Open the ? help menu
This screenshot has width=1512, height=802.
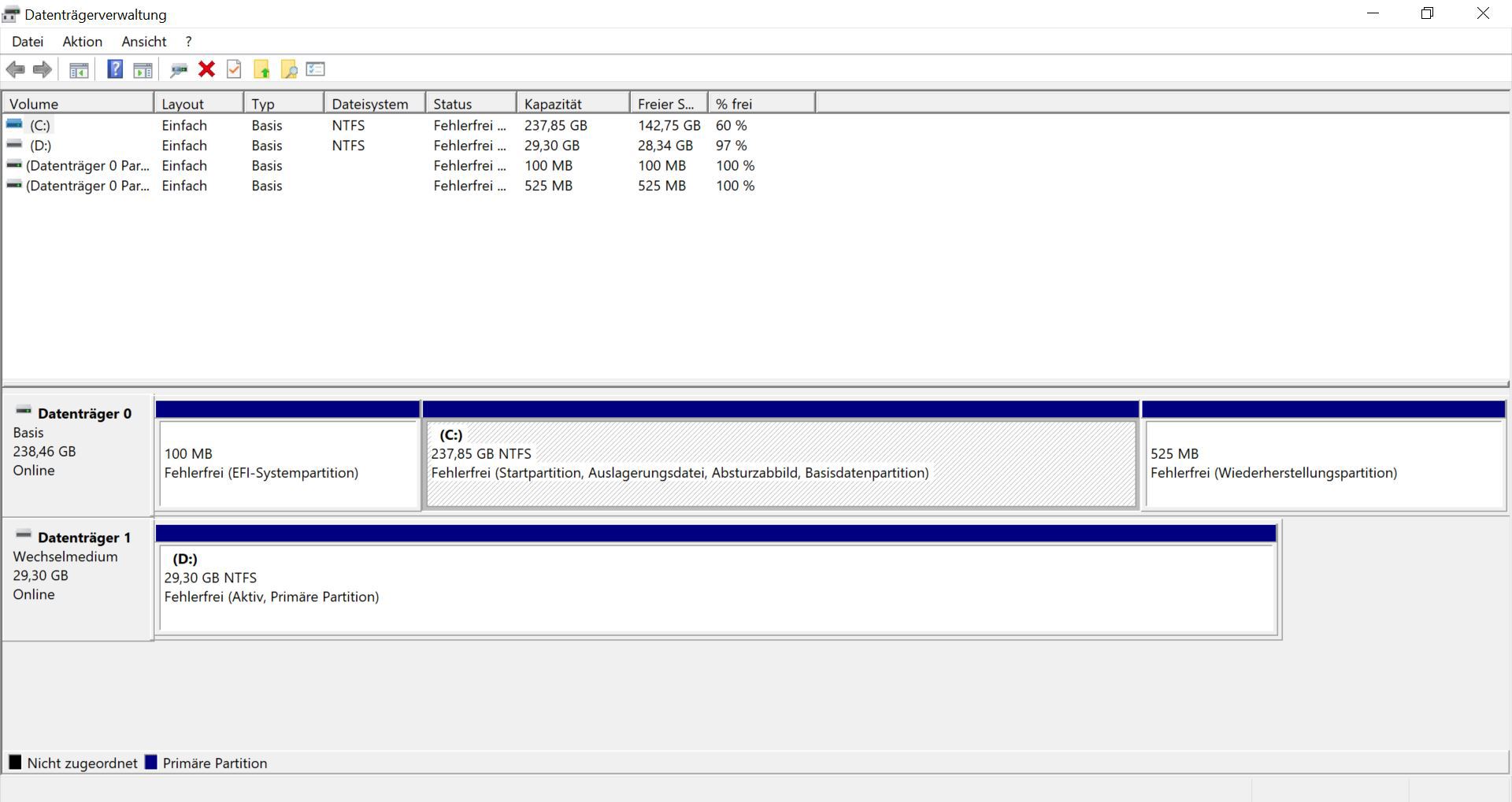tap(188, 42)
